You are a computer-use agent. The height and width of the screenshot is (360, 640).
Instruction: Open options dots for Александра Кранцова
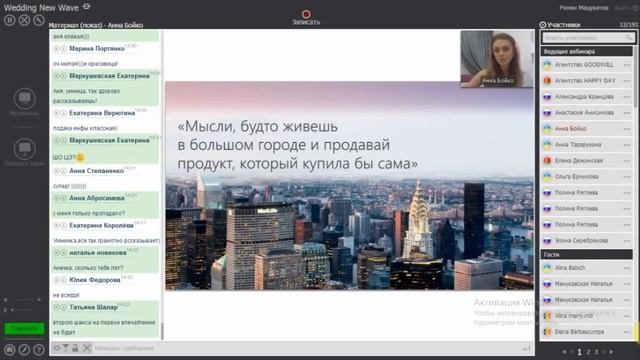click(x=627, y=97)
